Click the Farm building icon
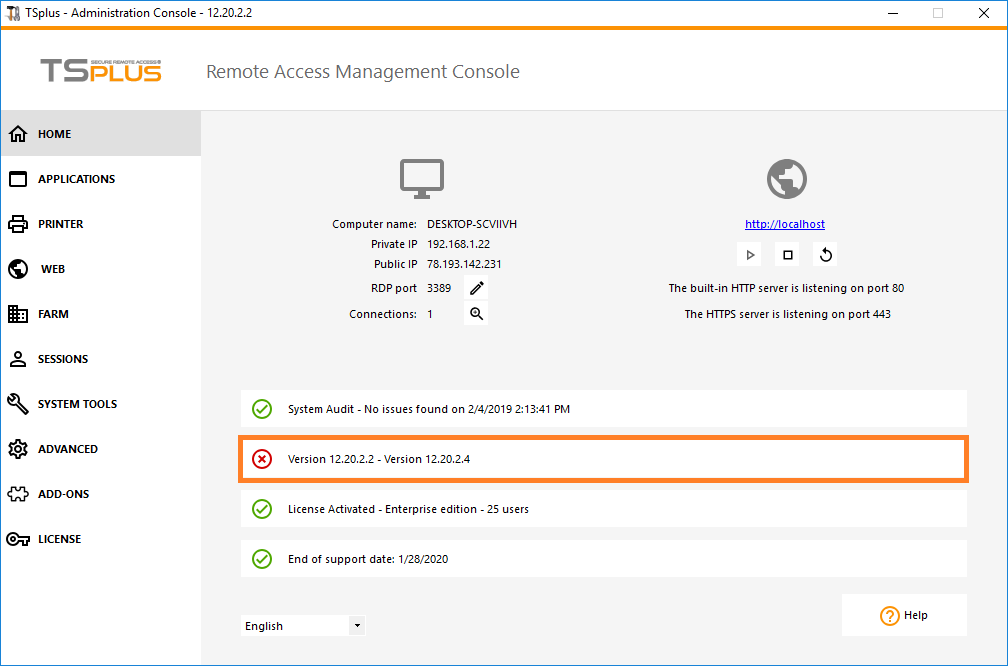1008x666 pixels. [x=18, y=314]
